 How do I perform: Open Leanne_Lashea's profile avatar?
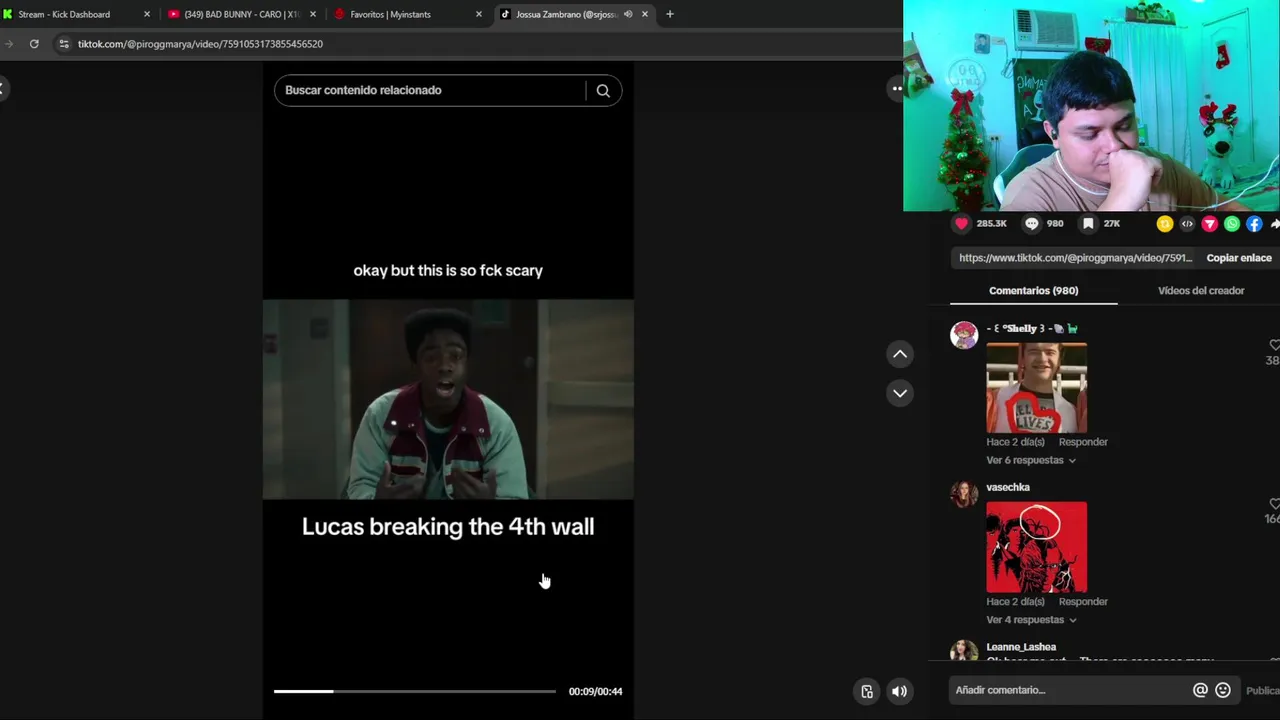pos(964,651)
